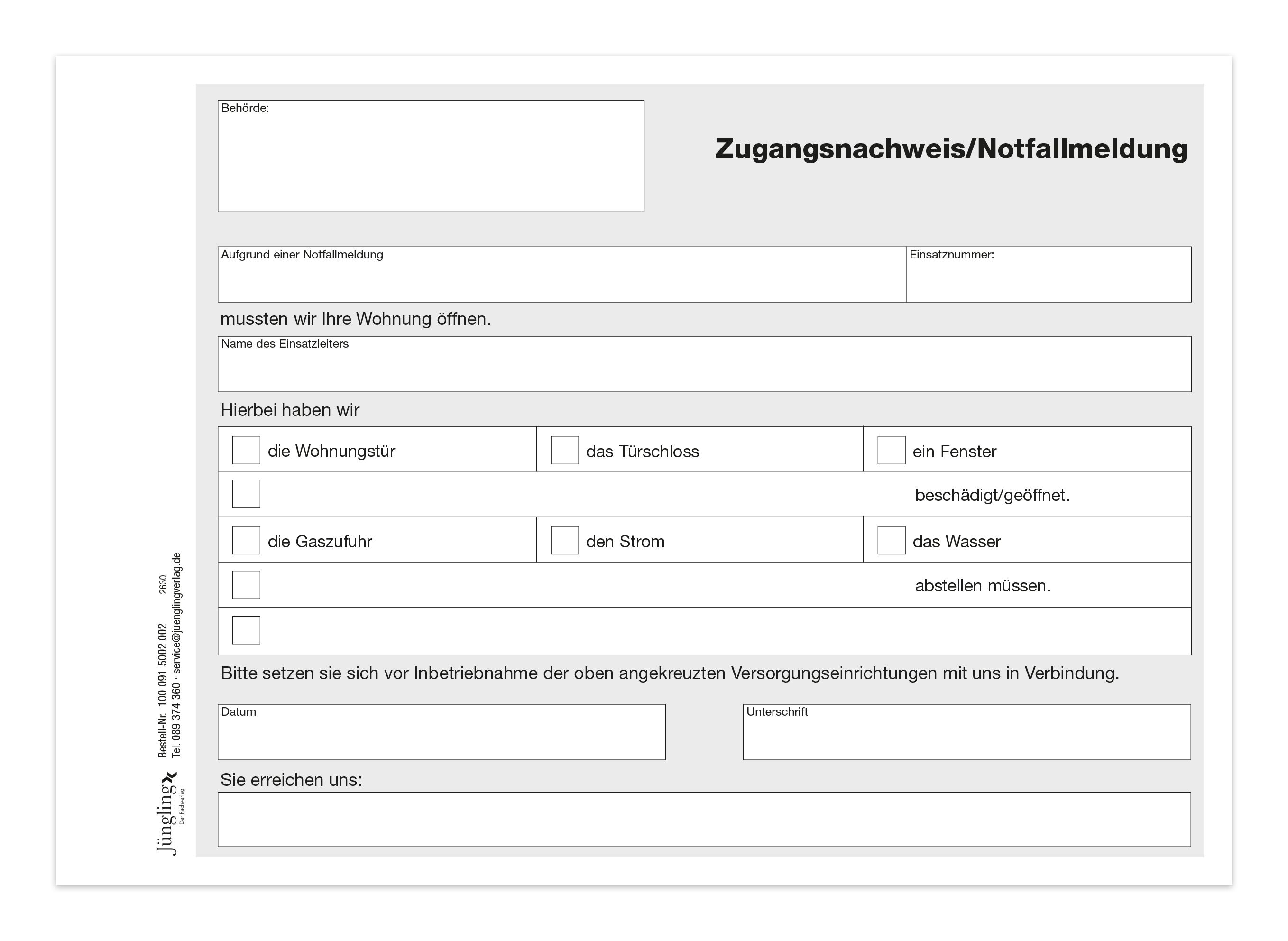Click the 'Hierbei haben wir' text
This screenshot has width=1288, height=941.
pos(290,410)
